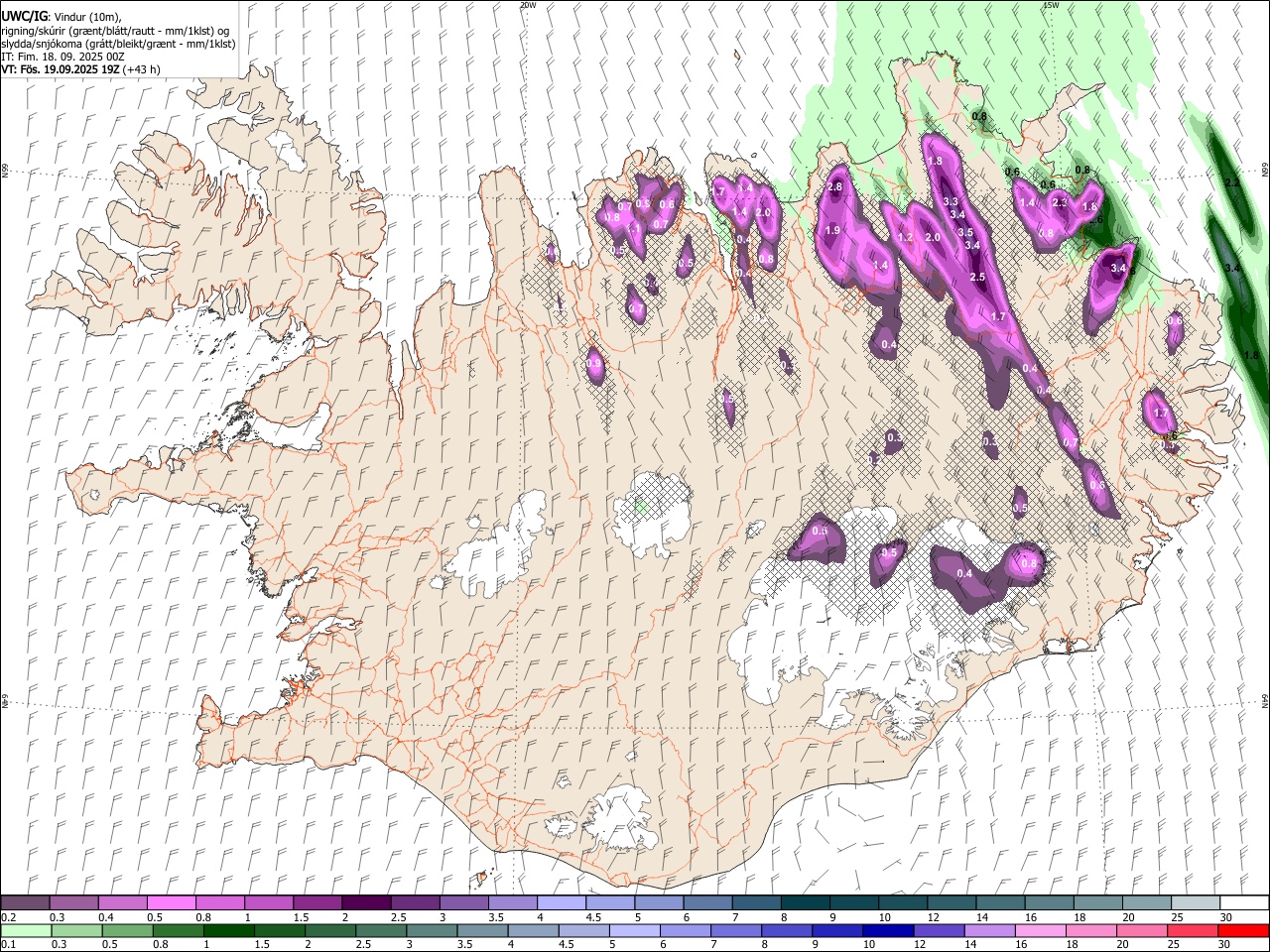Click the 12 label in the upper legend row

tap(934, 917)
